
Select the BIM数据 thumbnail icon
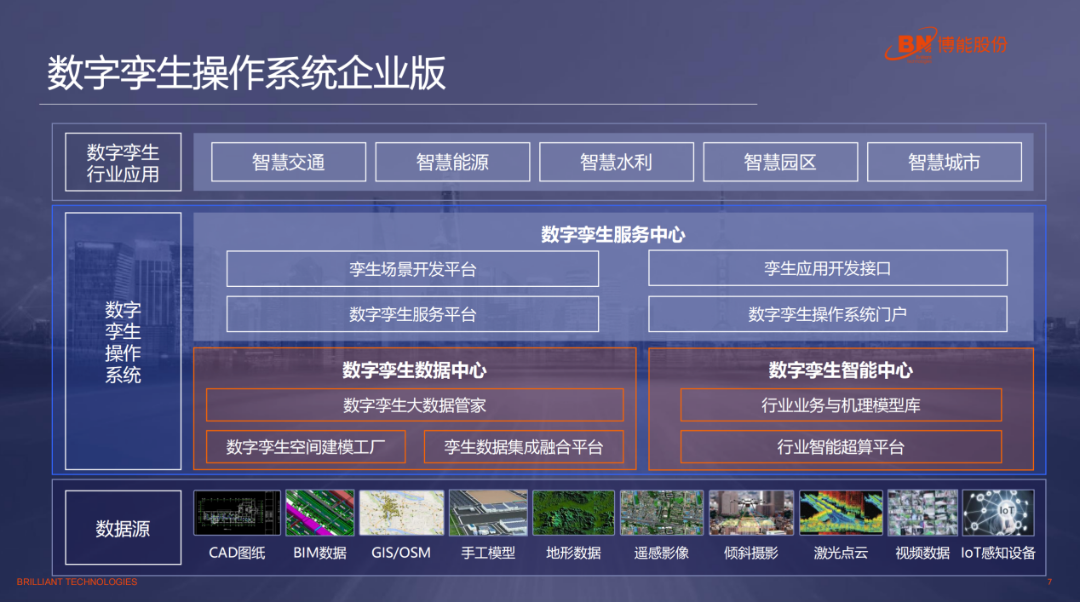tap(319, 511)
